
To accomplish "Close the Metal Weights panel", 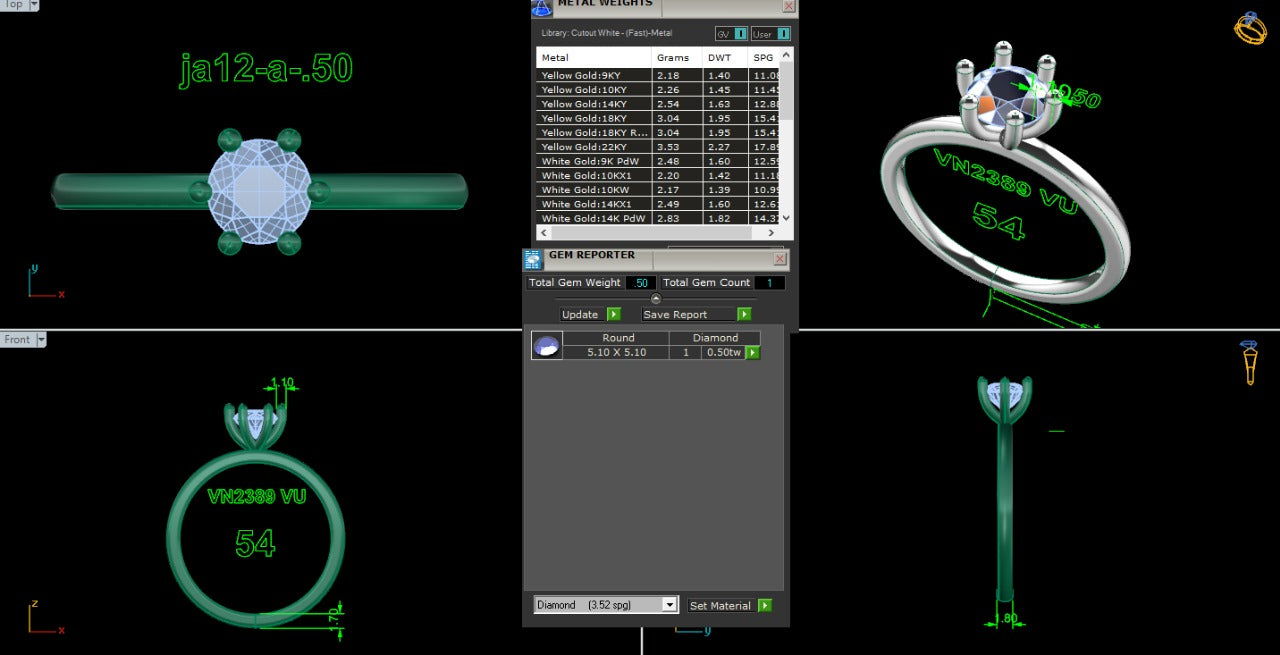I will click(788, 6).
